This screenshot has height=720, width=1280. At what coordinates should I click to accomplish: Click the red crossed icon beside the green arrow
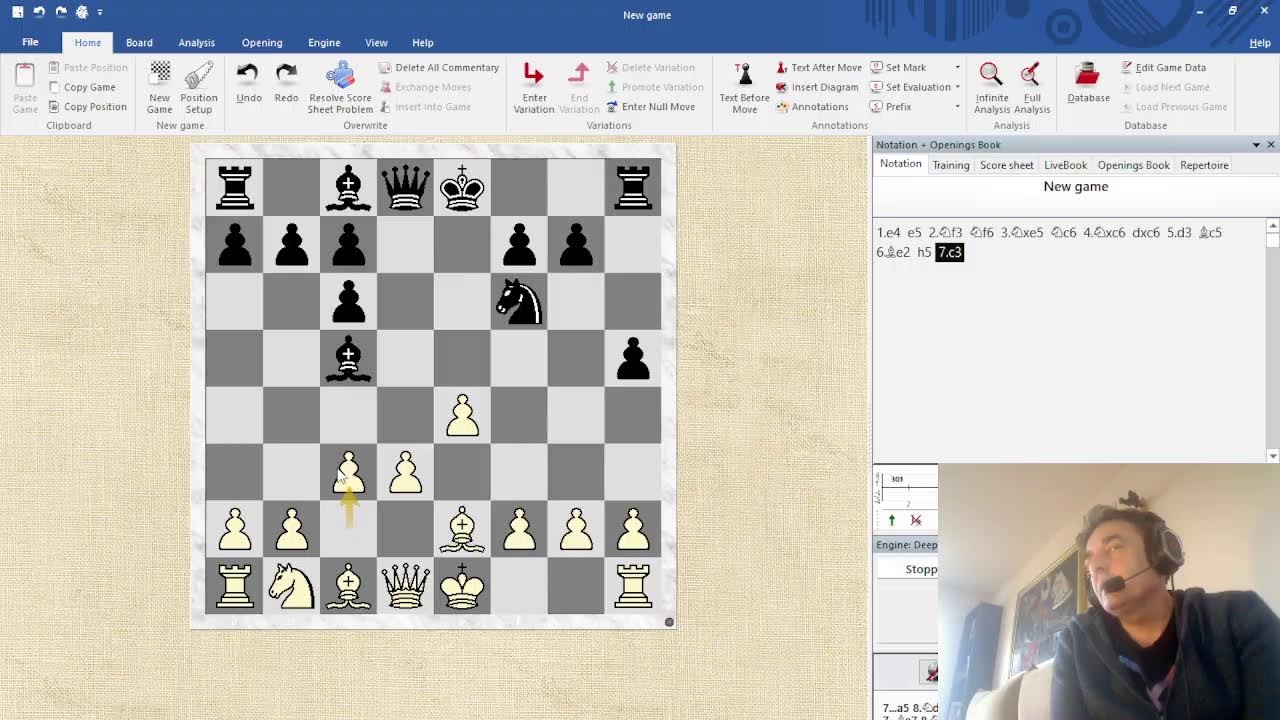click(x=916, y=520)
